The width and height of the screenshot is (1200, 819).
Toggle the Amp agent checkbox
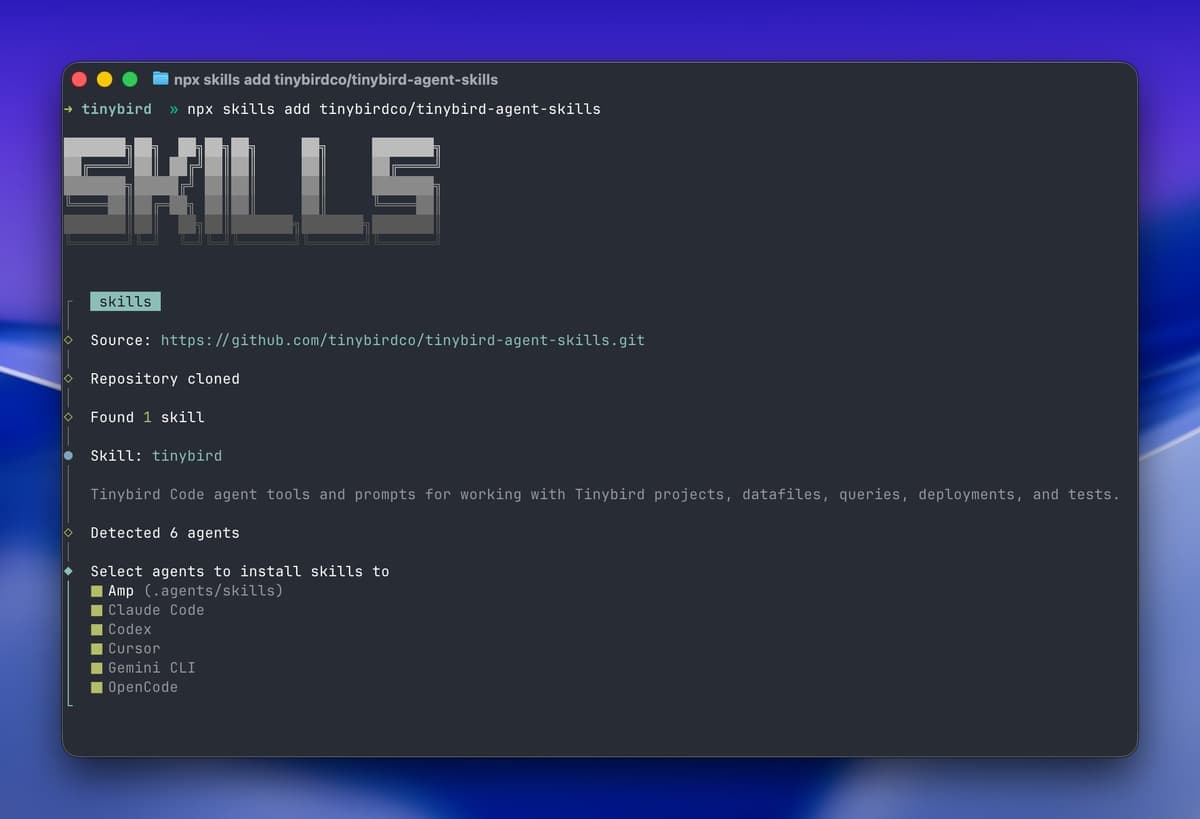[x=97, y=591]
